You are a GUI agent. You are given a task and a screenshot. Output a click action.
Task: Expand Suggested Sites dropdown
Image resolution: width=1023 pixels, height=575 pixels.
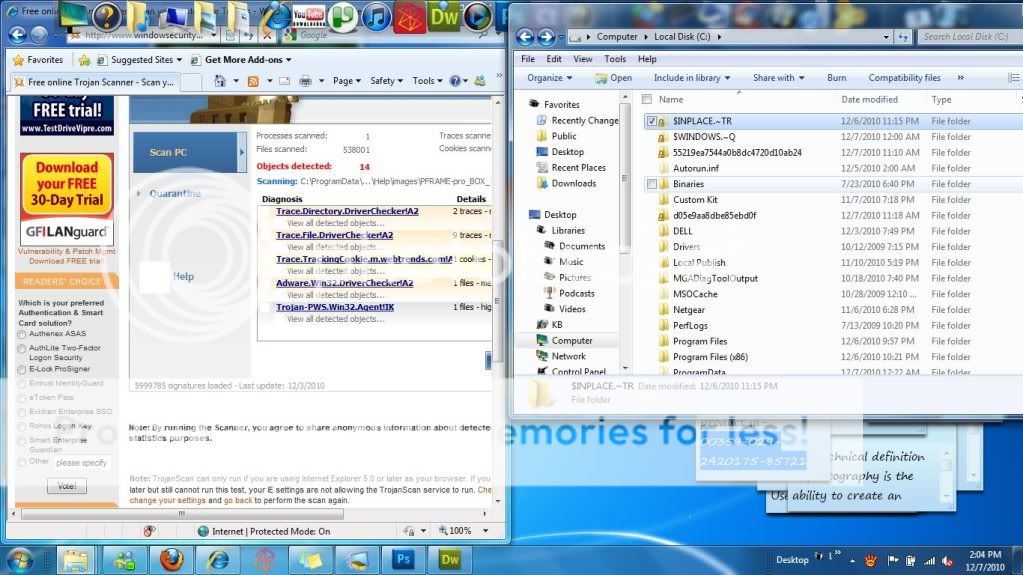[x=179, y=60]
